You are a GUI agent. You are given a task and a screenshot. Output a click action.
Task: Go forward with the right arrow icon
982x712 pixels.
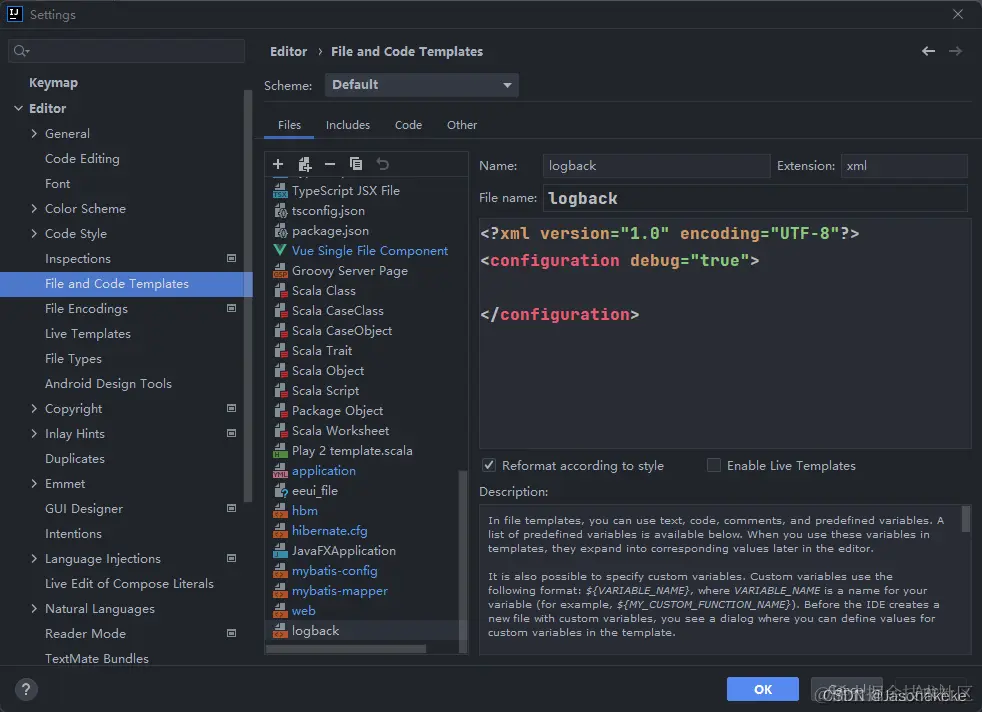955,51
